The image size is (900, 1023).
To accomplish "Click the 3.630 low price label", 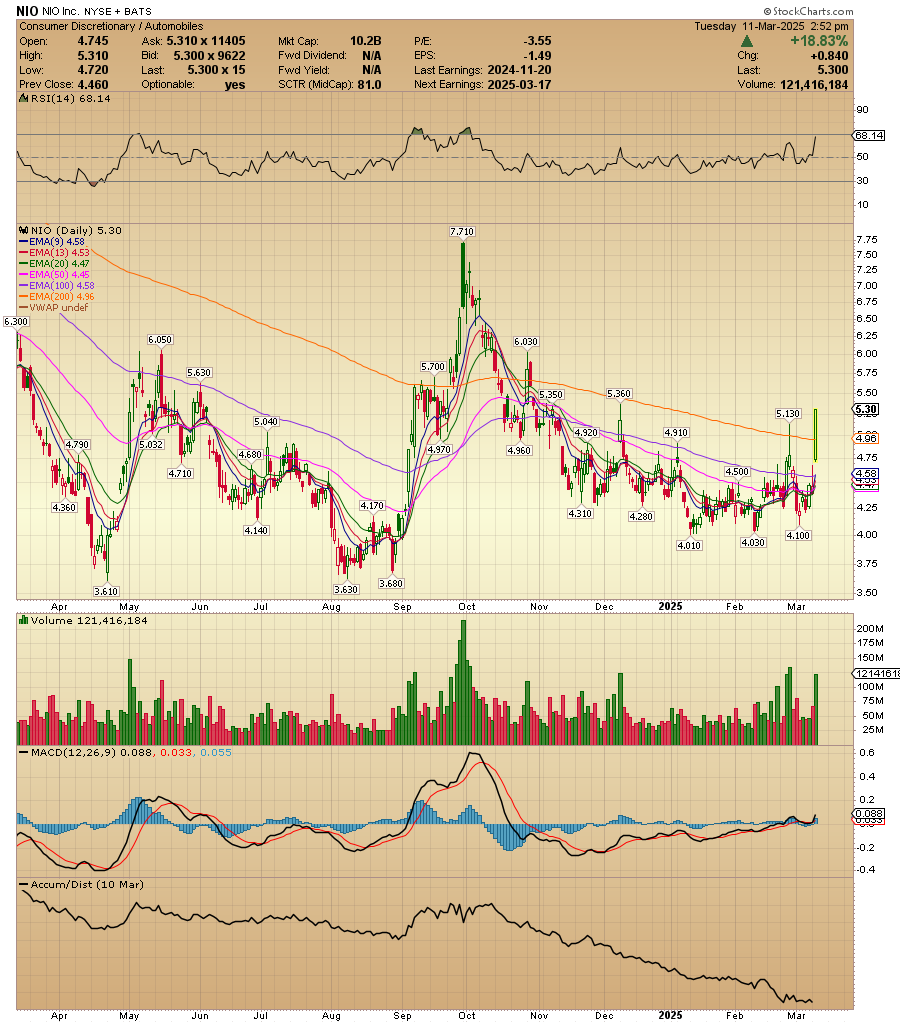I will [346, 589].
